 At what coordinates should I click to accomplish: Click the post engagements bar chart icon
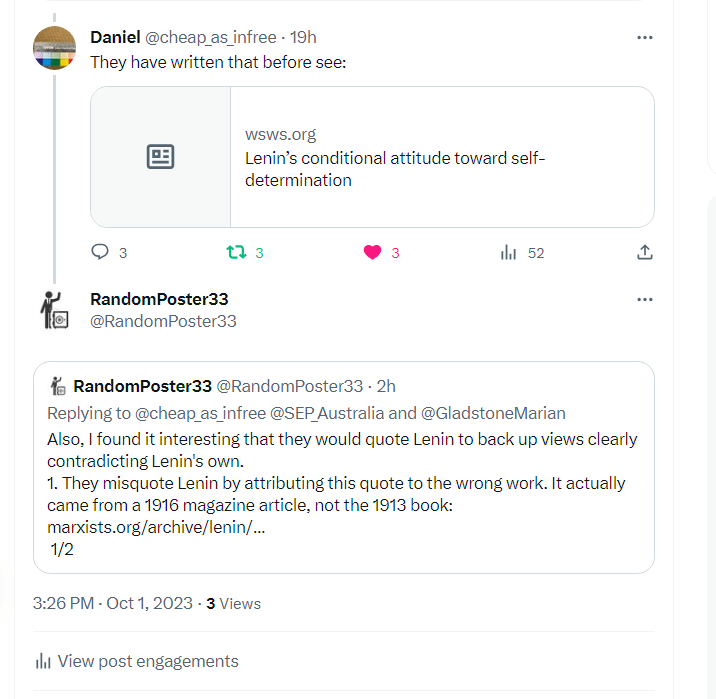point(43,661)
